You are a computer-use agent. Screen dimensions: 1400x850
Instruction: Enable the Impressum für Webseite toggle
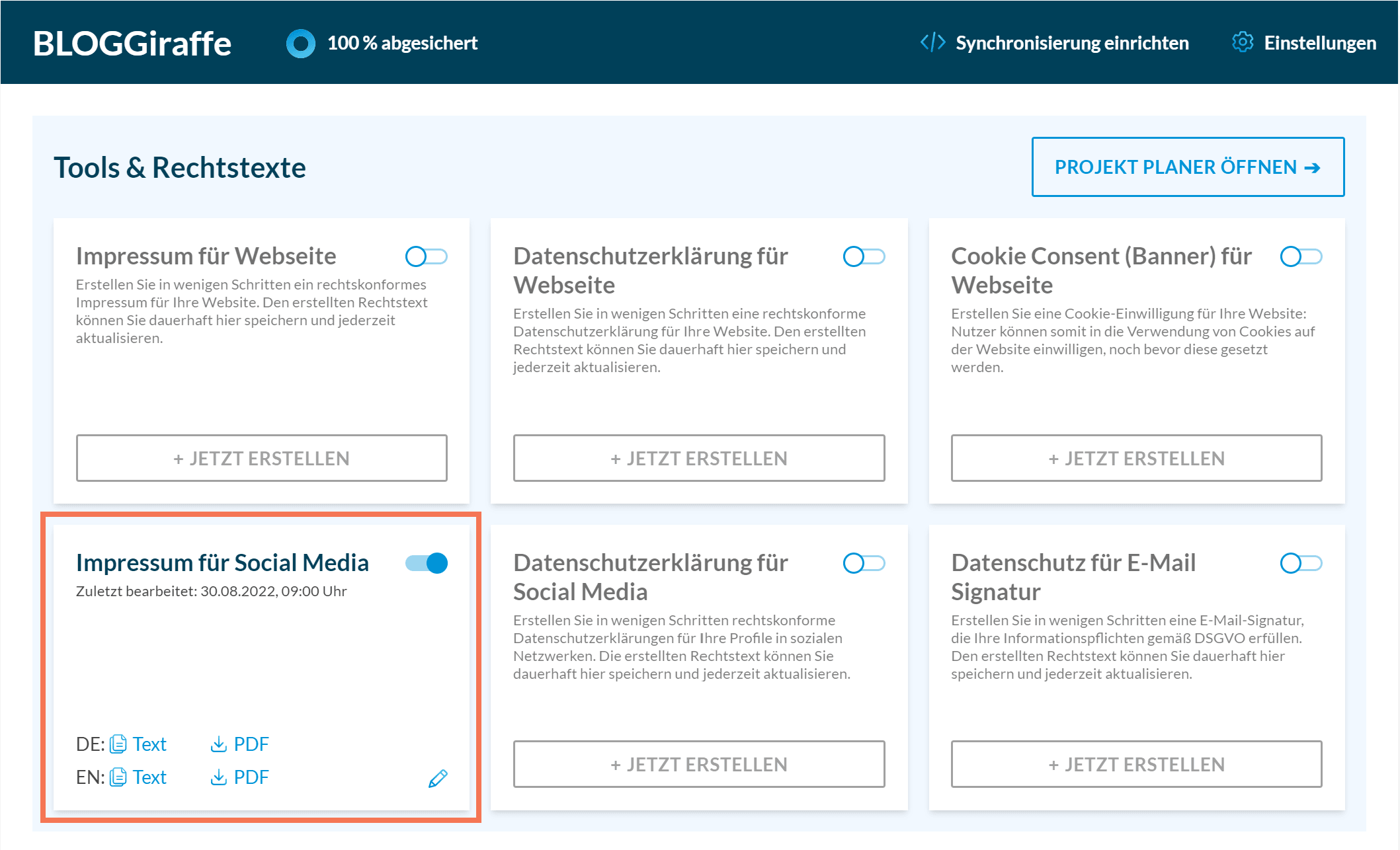(x=427, y=256)
